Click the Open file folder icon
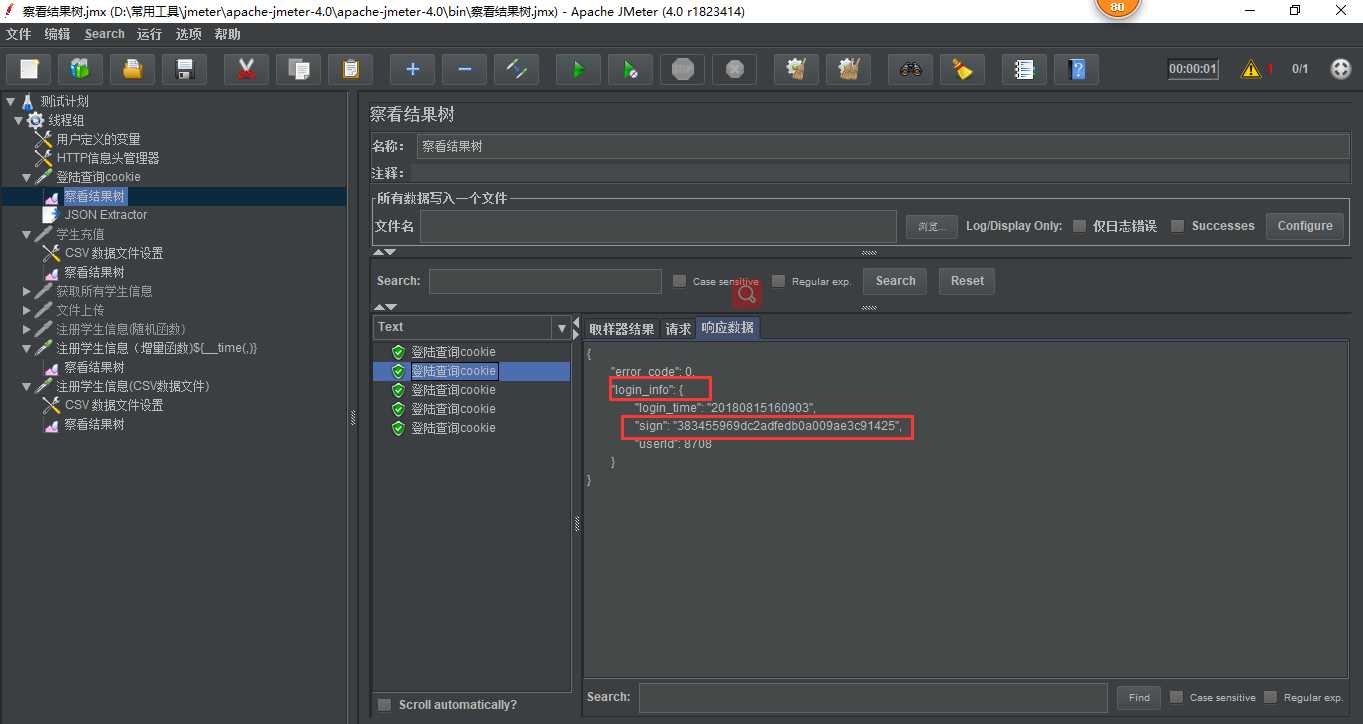Image resolution: width=1363 pixels, height=724 pixels. click(x=133, y=69)
